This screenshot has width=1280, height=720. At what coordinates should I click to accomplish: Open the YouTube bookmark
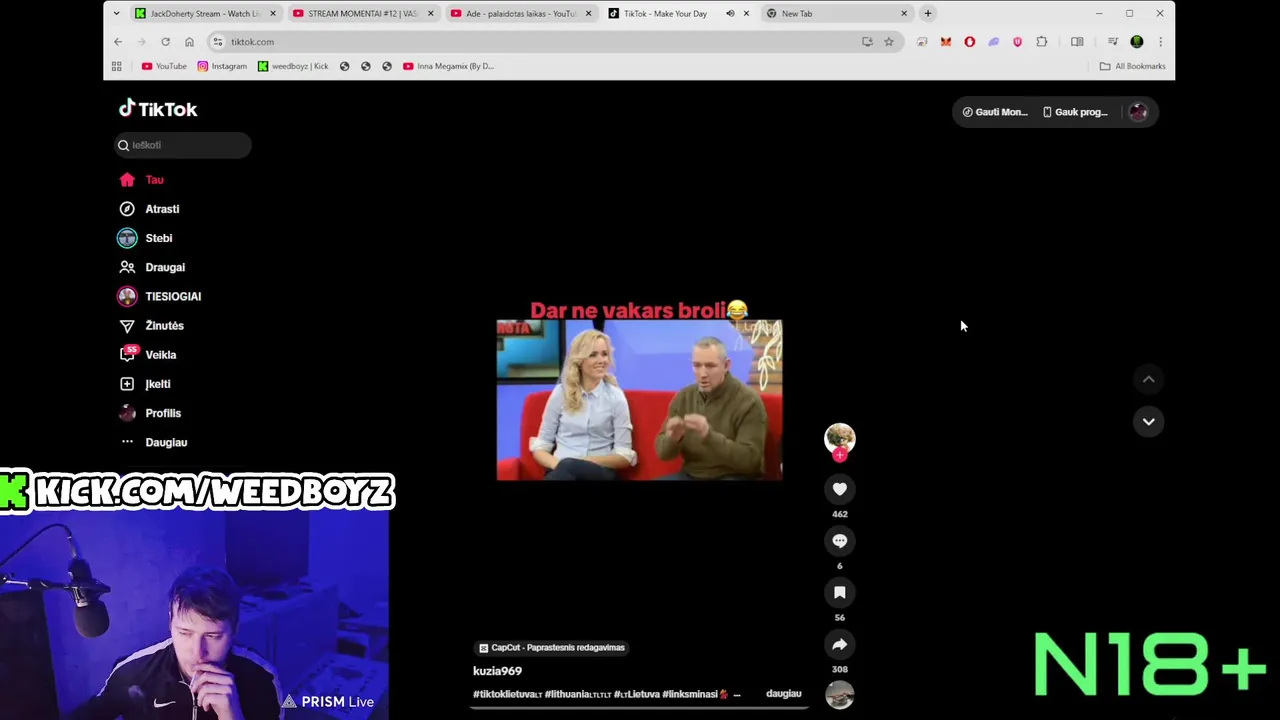pyautogui.click(x=164, y=66)
